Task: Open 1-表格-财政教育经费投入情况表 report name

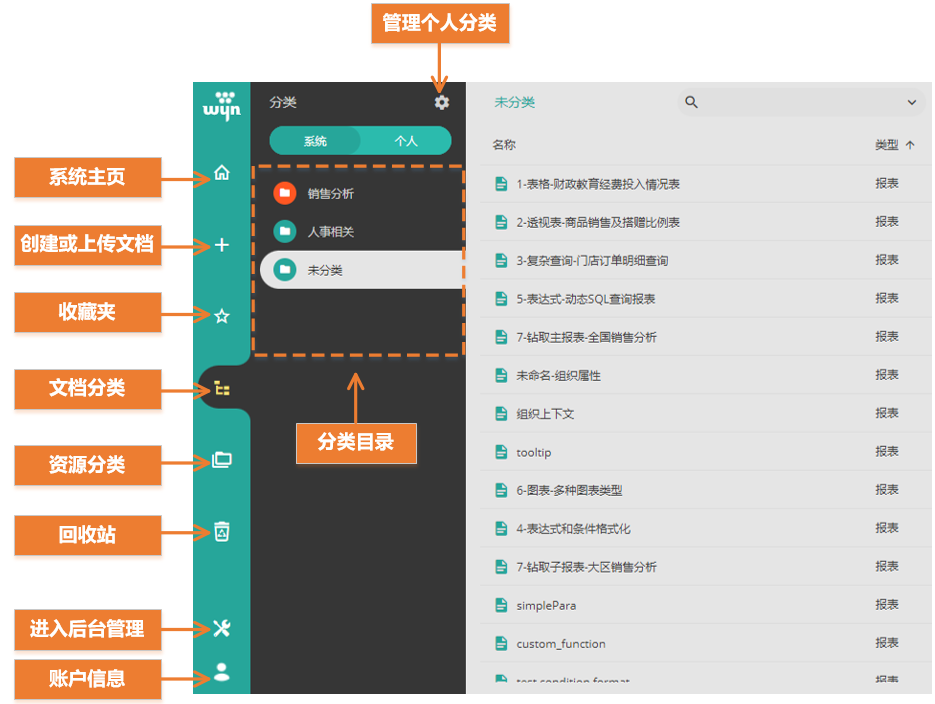Action: [x=598, y=184]
